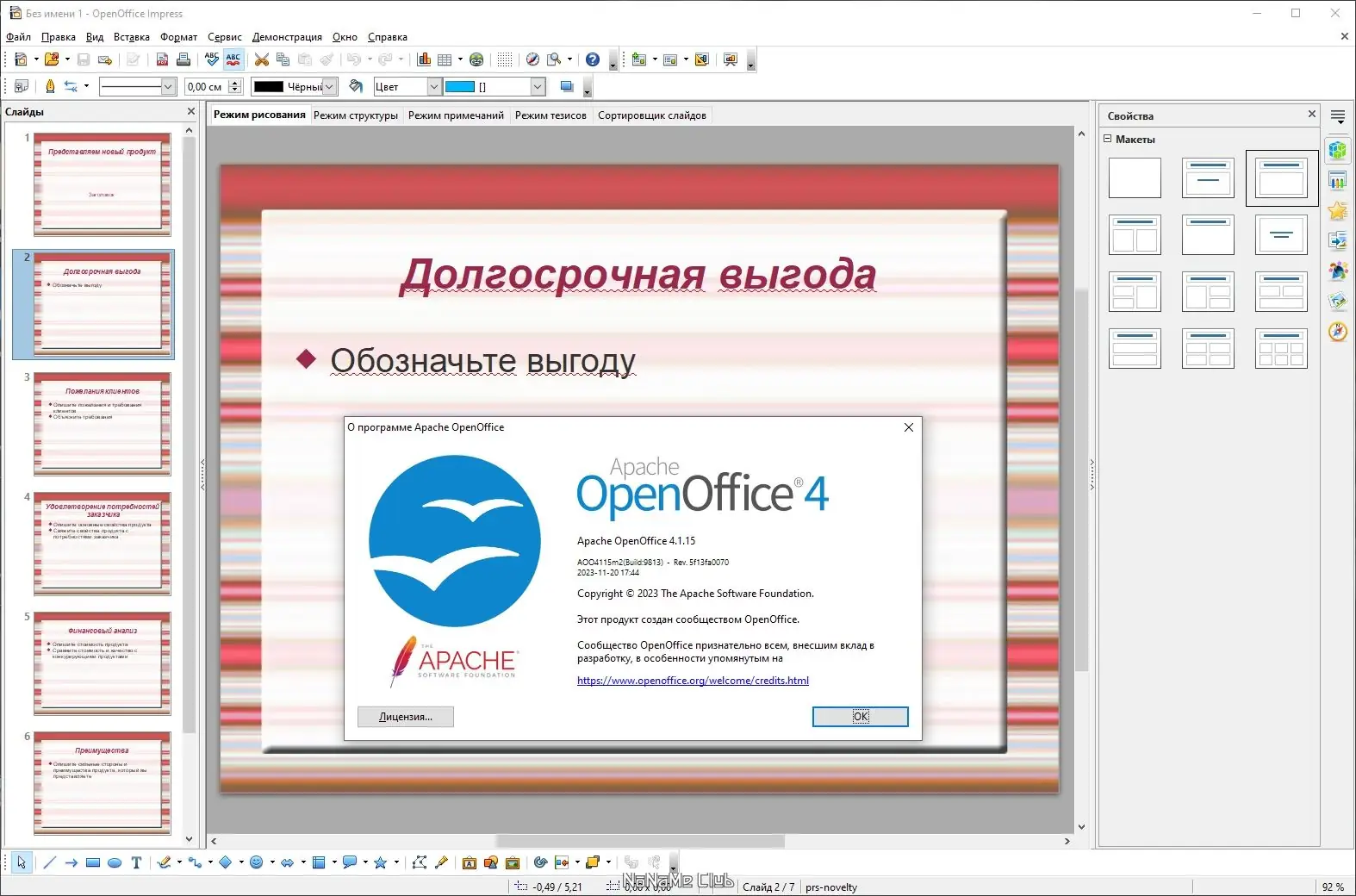Open the Чёрный line color dropdown
Image resolution: width=1356 pixels, height=896 pixels.
click(x=328, y=86)
